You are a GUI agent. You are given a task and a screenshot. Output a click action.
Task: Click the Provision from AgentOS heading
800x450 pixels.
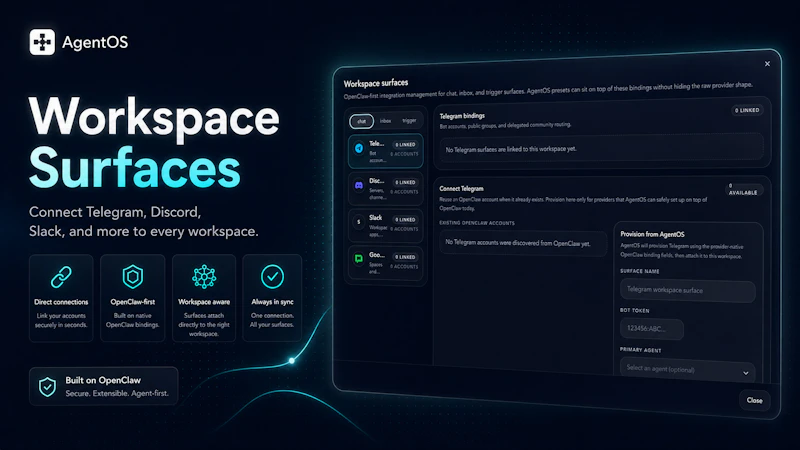point(652,234)
